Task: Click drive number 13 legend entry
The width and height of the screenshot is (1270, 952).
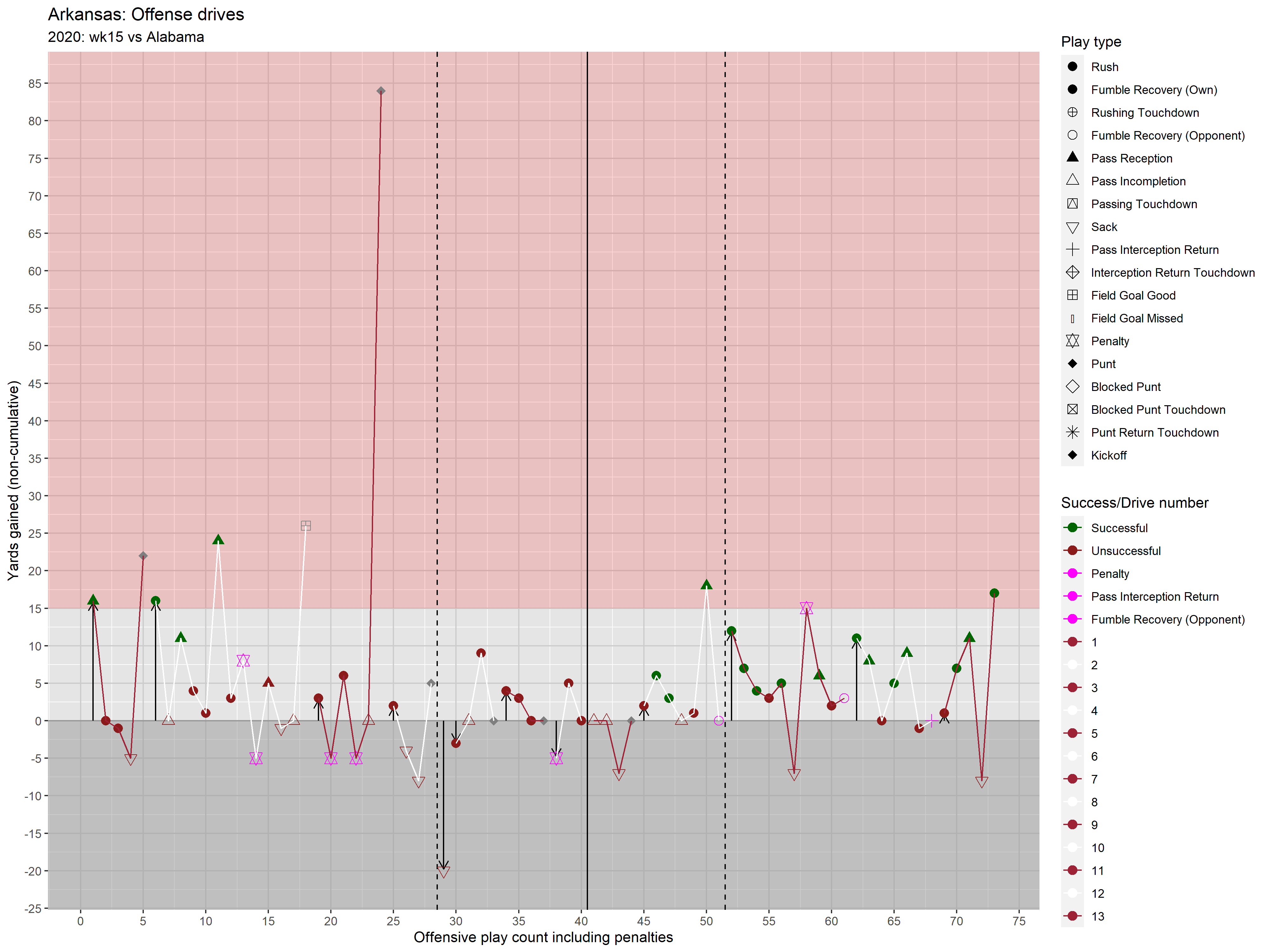Action: point(1097,916)
